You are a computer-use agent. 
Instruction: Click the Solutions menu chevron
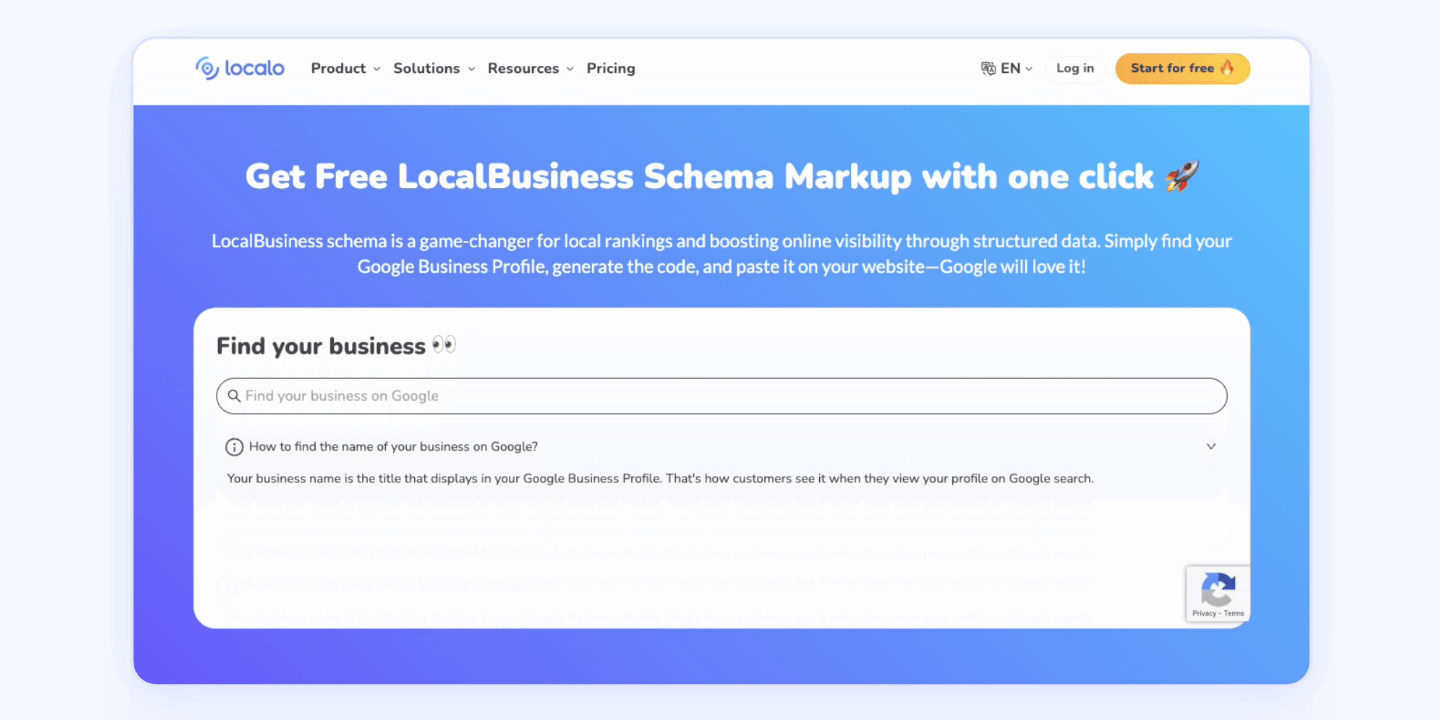tap(471, 69)
